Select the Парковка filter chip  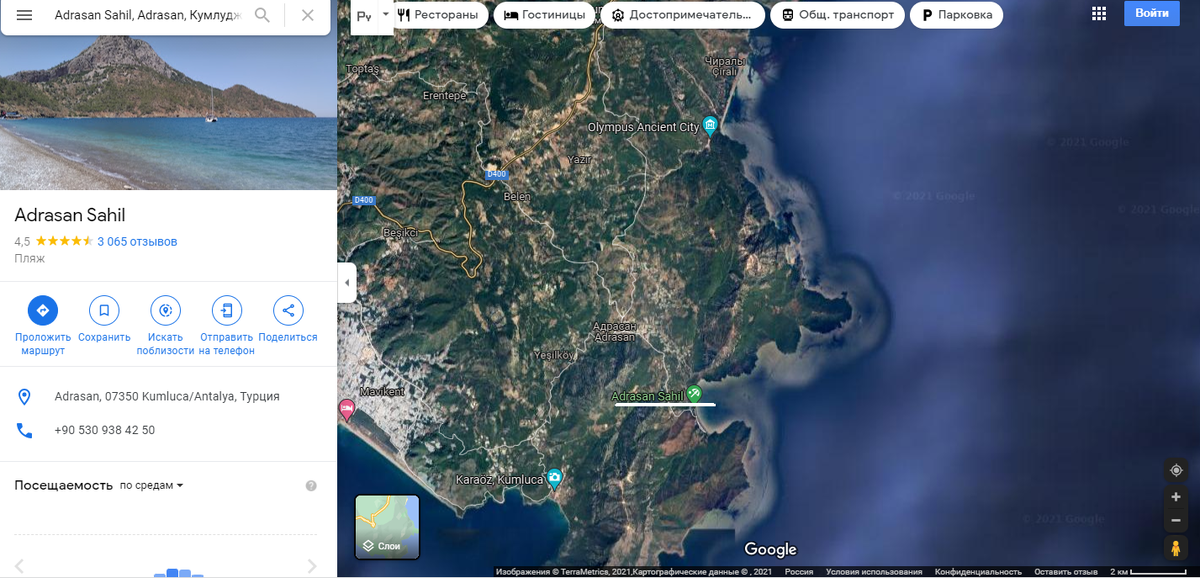coord(957,15)
